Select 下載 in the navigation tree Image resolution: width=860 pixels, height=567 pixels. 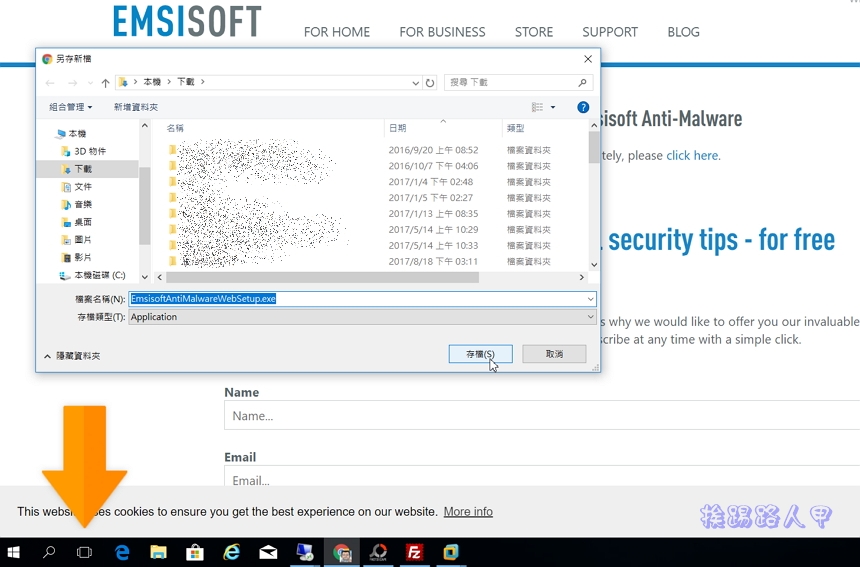77,169
